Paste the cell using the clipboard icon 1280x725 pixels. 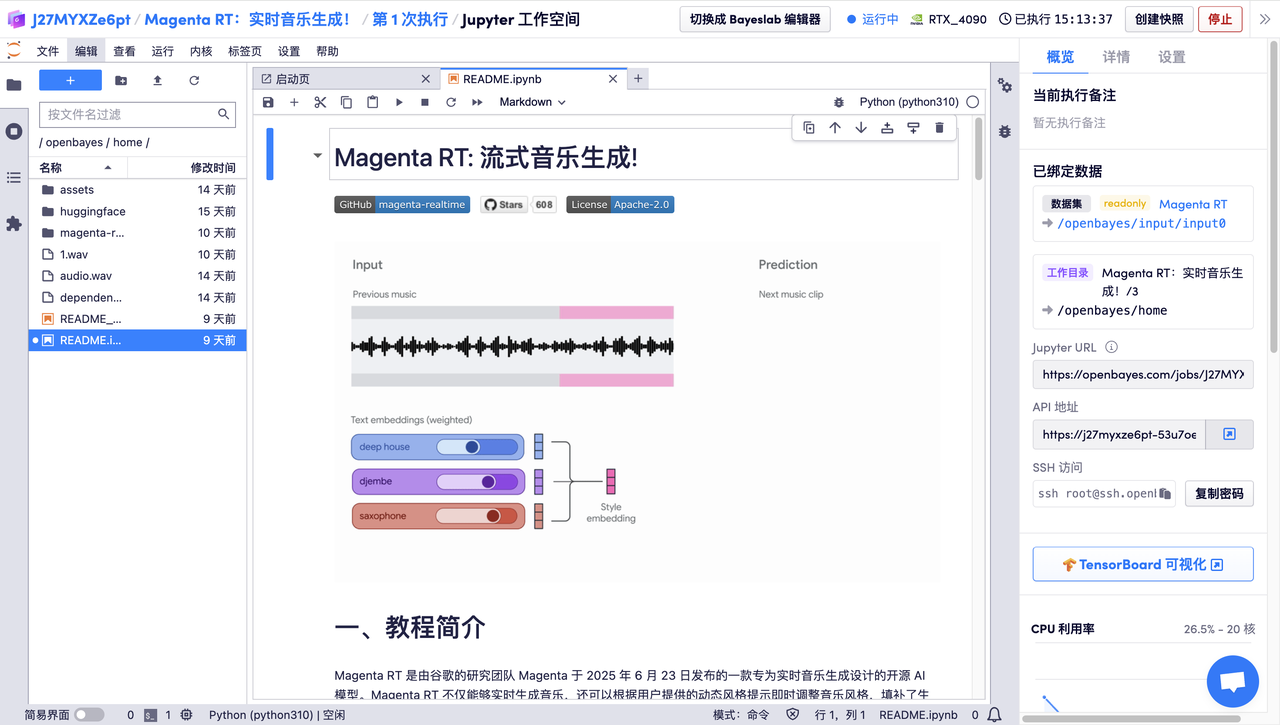click(x=373, y=102)
